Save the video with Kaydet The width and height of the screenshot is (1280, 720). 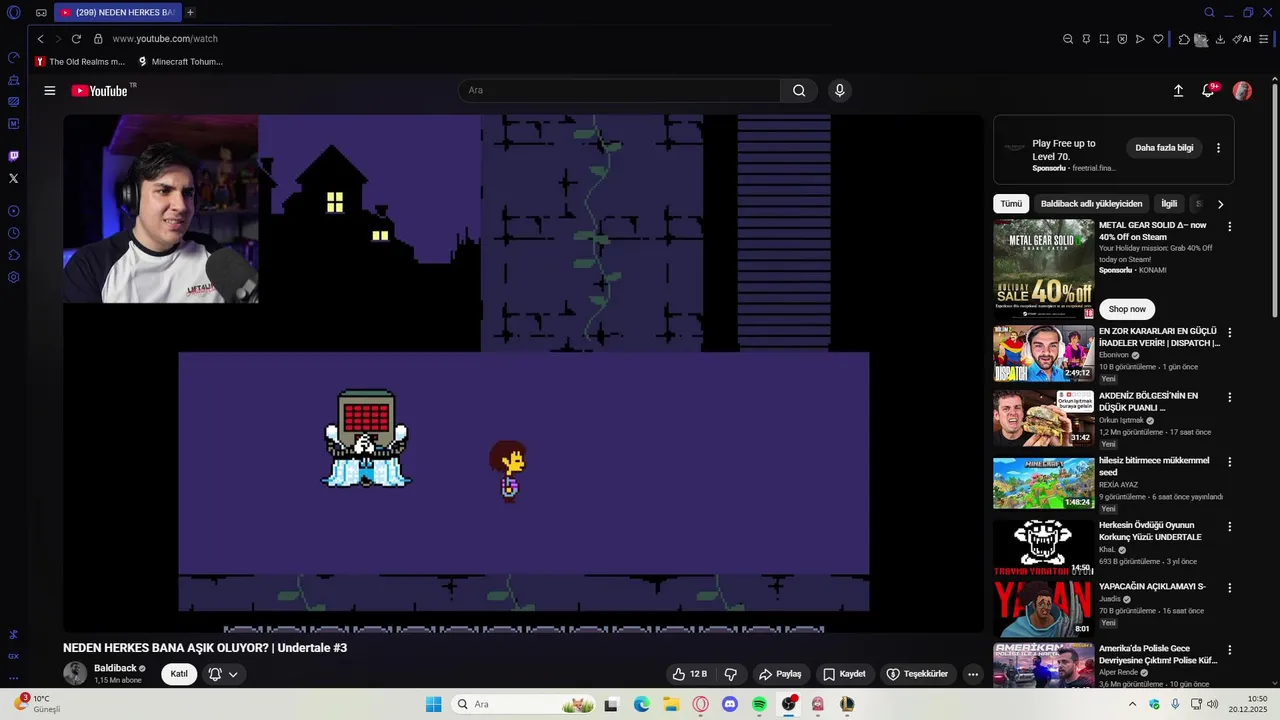844,674
